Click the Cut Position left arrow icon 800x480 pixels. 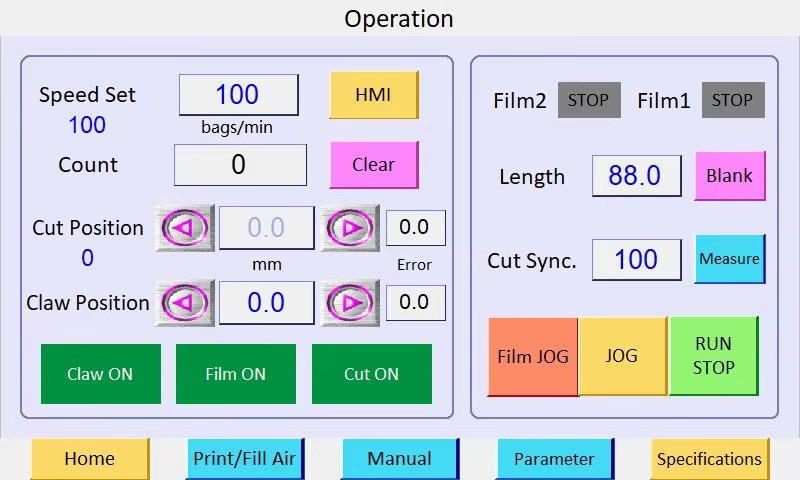185,228
